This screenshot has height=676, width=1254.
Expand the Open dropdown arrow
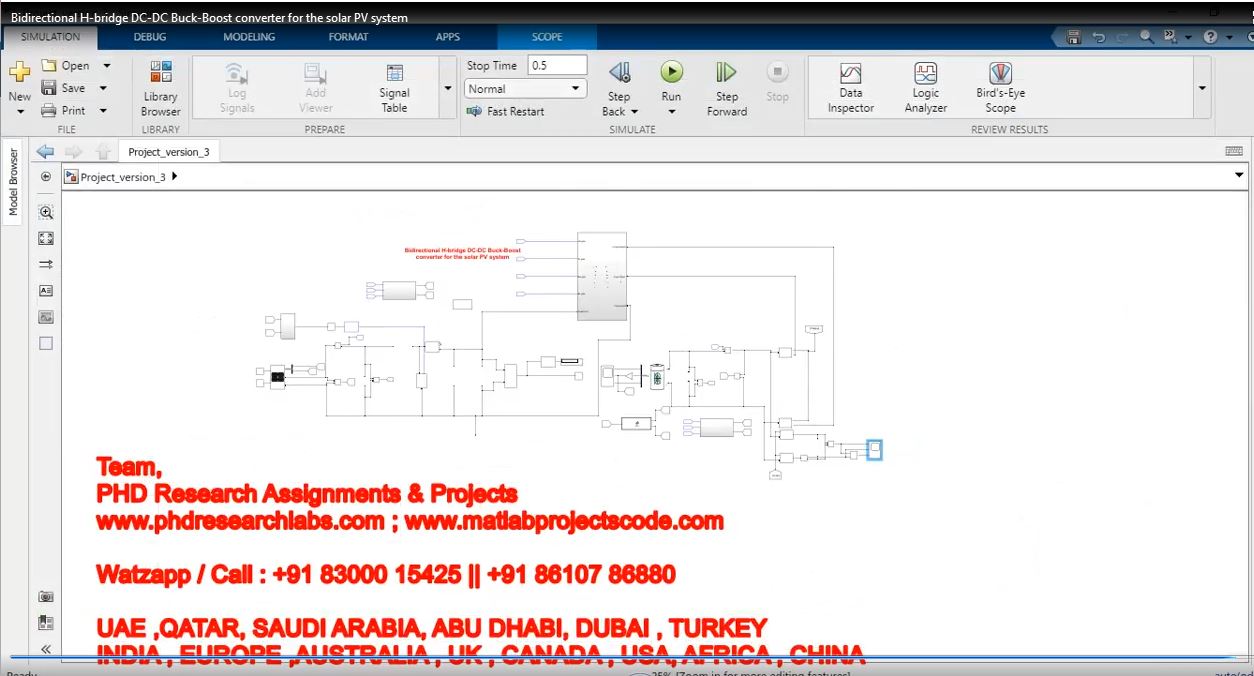pos(106,65)
